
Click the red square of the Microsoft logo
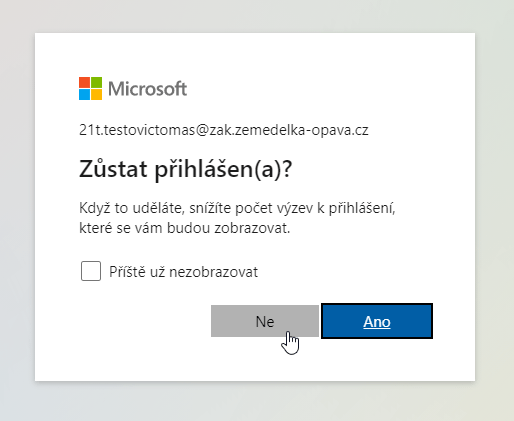click(x=84, y=83)
